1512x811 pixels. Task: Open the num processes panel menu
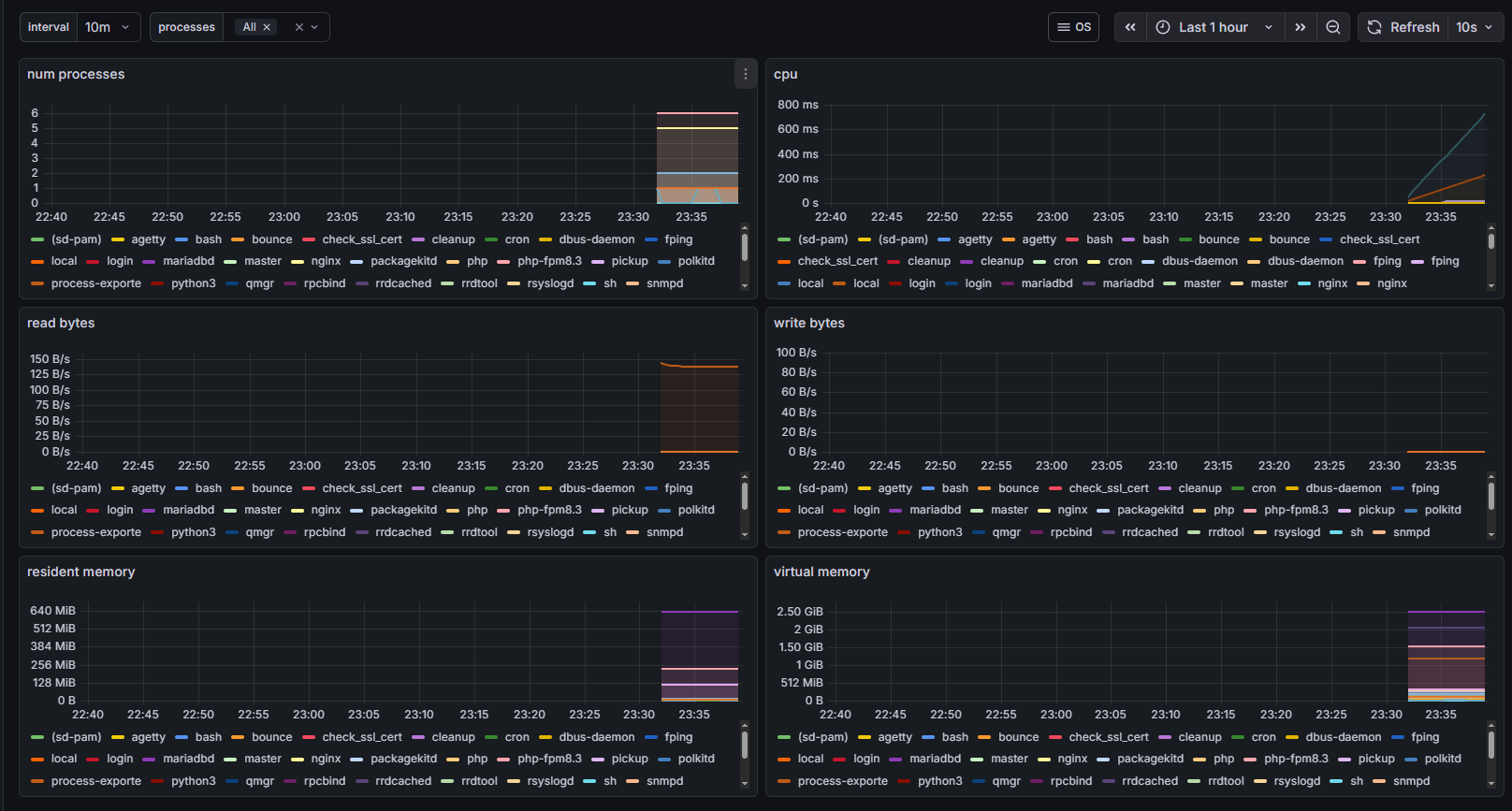745,75
